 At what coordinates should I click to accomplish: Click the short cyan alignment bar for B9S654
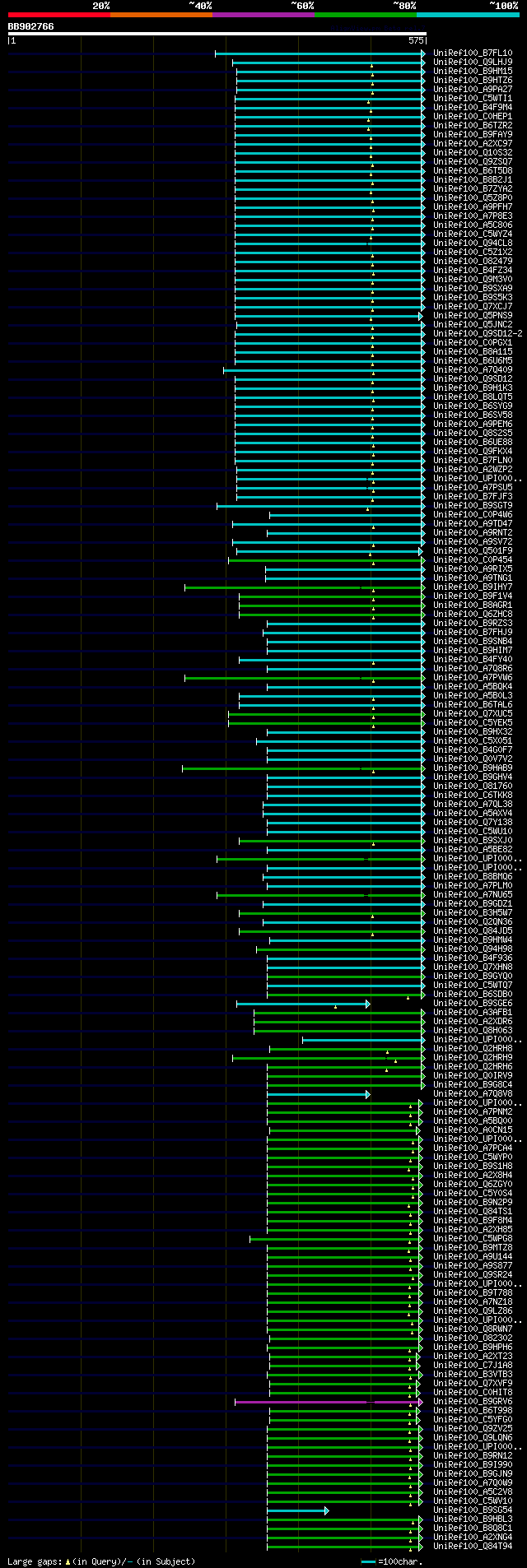297,1510
